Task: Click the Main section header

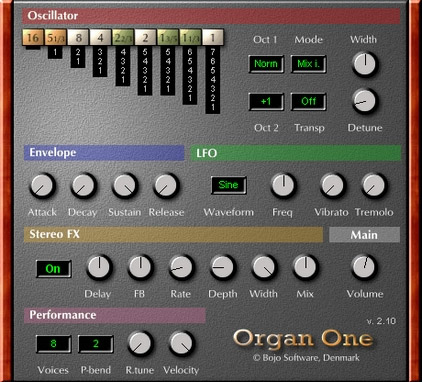Action: 364,235
